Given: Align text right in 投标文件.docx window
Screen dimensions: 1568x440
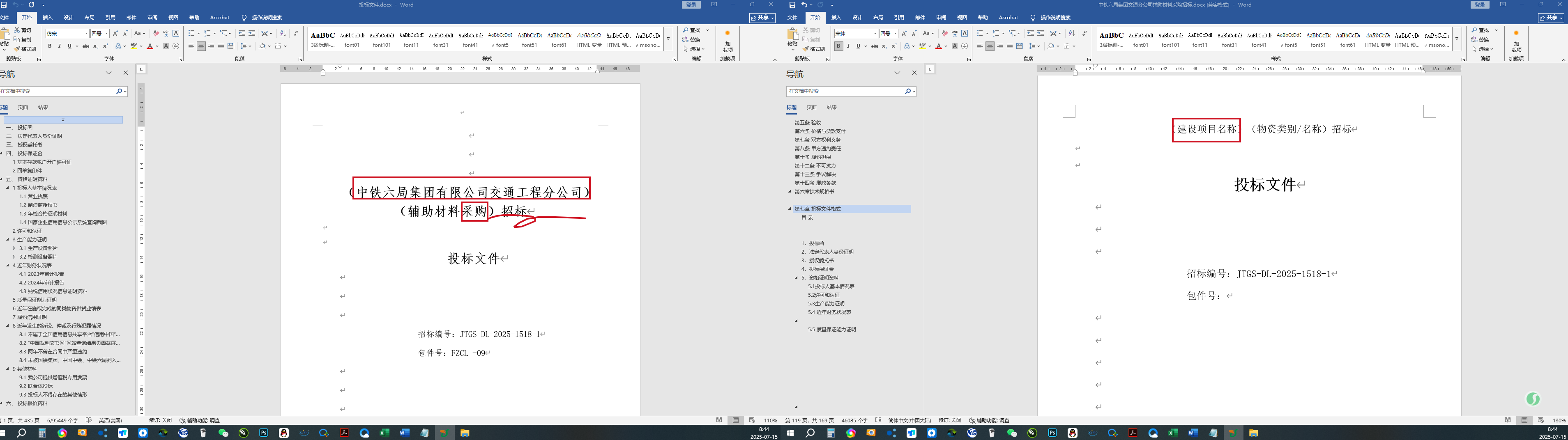Looking at the screenshot, I should click(211, 46).
